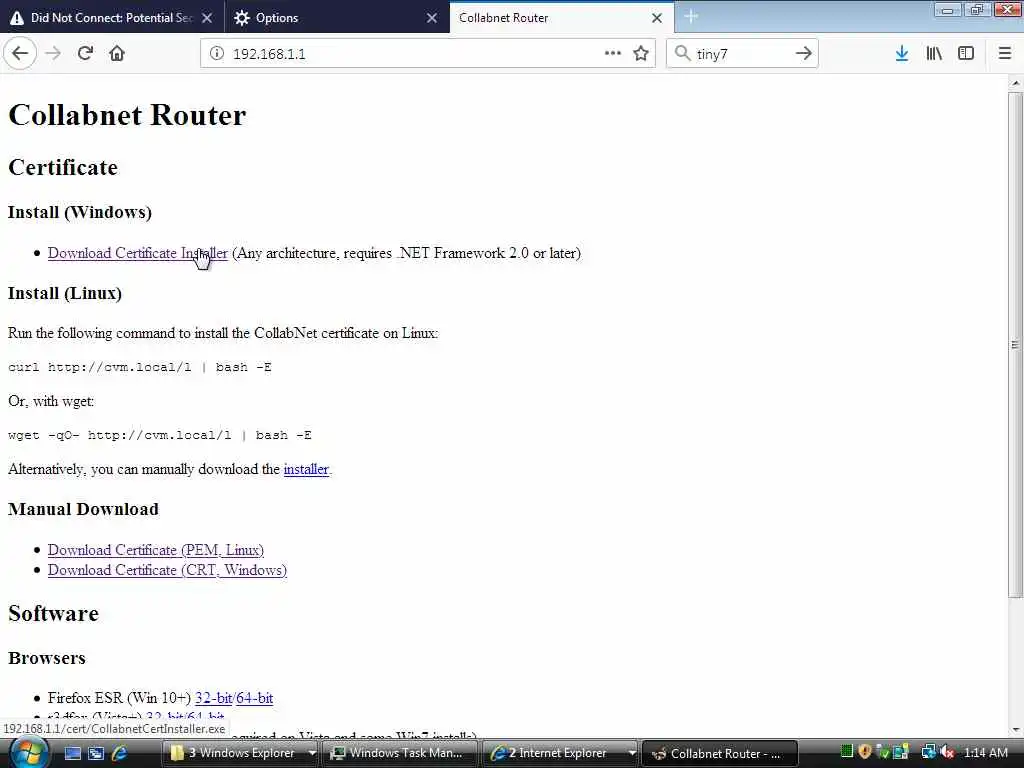This screenshot has width=1024, height=768.
Task: Download Firefox ESR 32-bit
Action: [213, 697]
